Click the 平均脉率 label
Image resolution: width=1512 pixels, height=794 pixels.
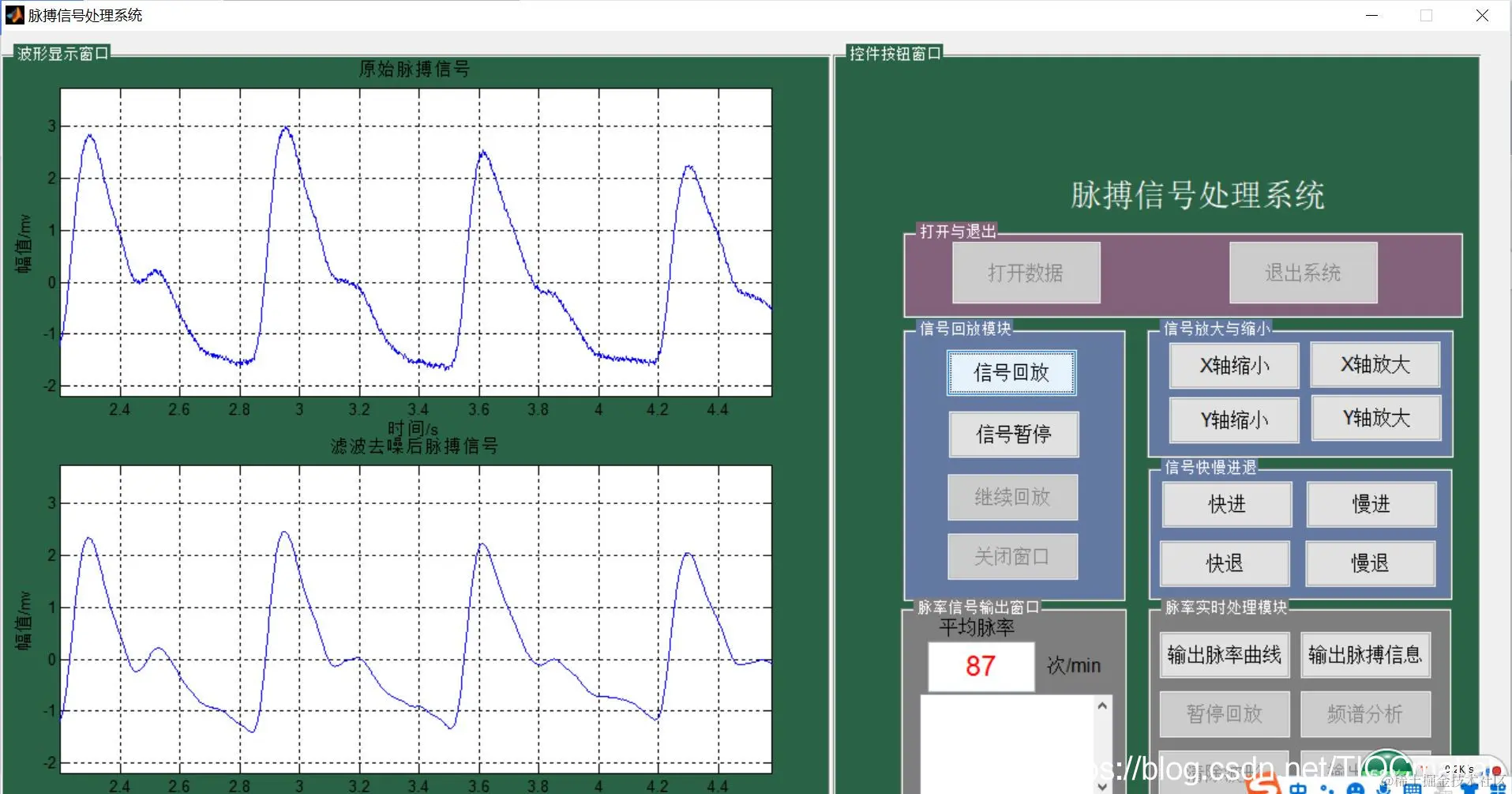coord(977,628)
